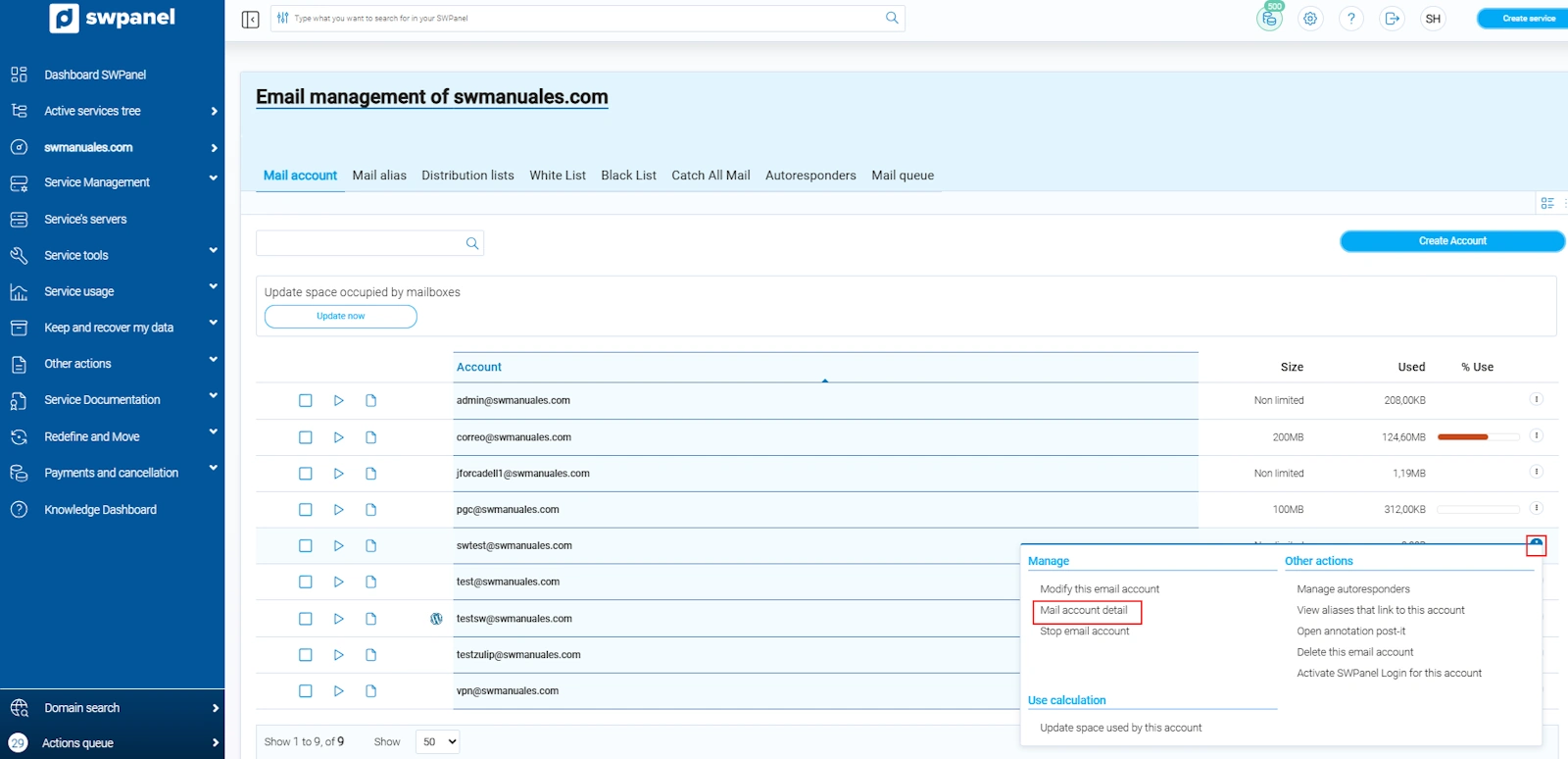
Task: Click the usage bar for correo@swmanuales.com
Action: [x=1478, y=437]
